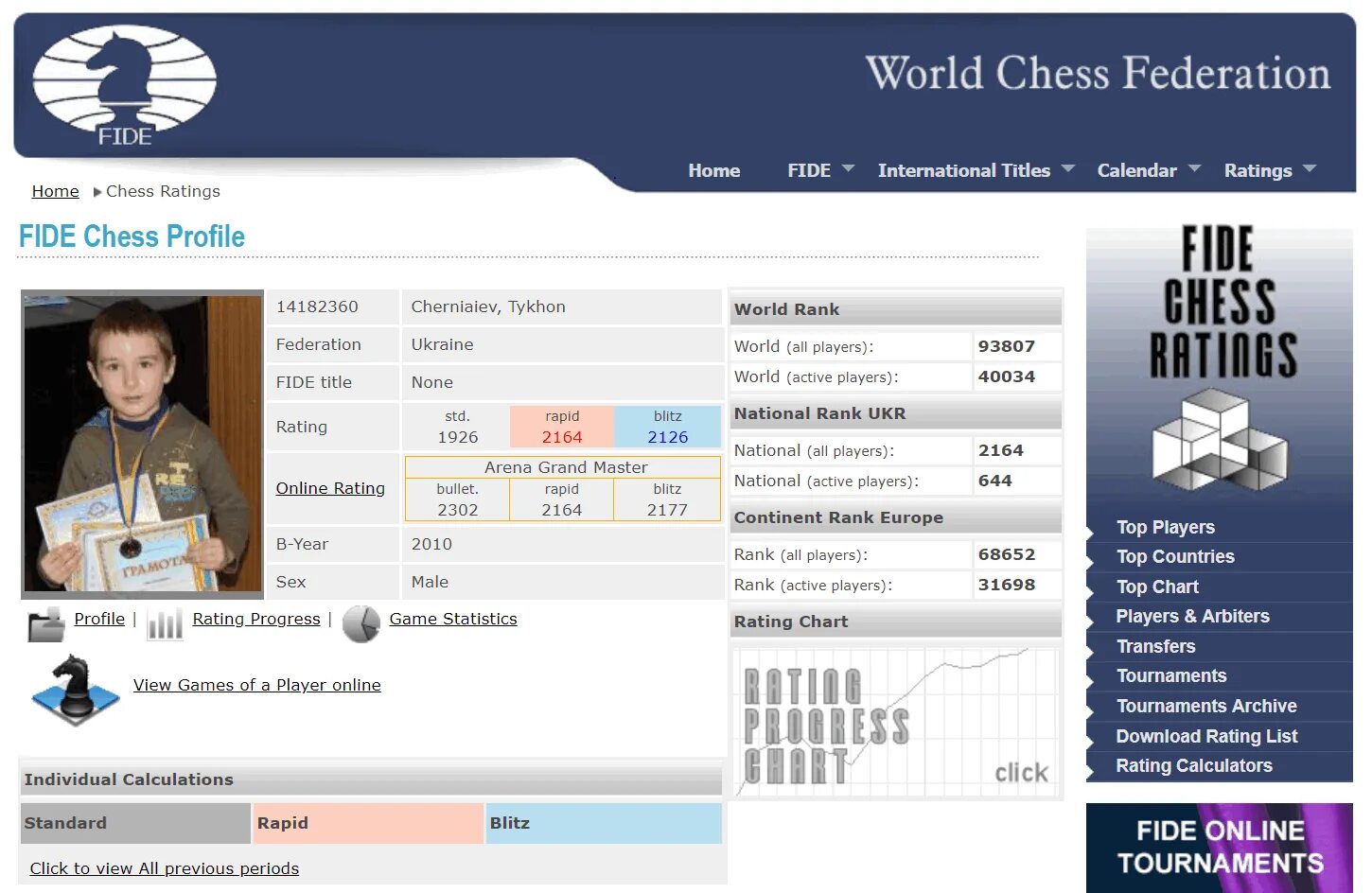
Task: Open the International Titles menu
Action: (x=963, y=170)
